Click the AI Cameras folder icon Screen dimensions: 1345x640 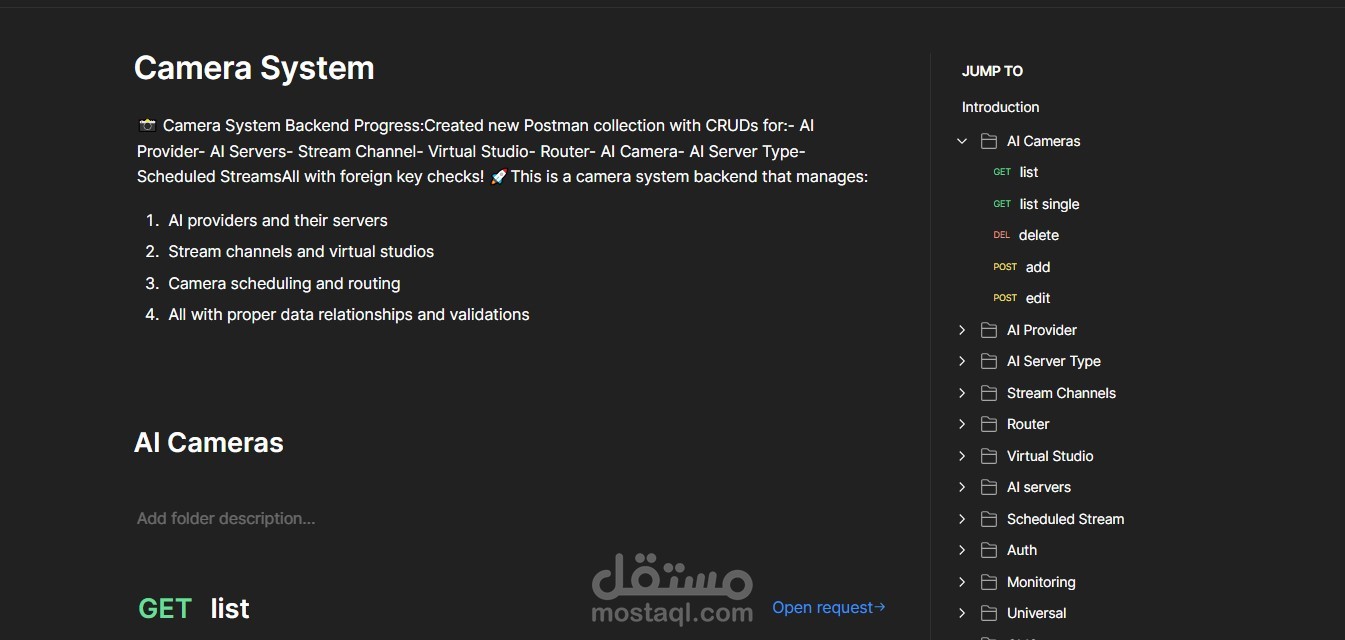coord(989,141)
